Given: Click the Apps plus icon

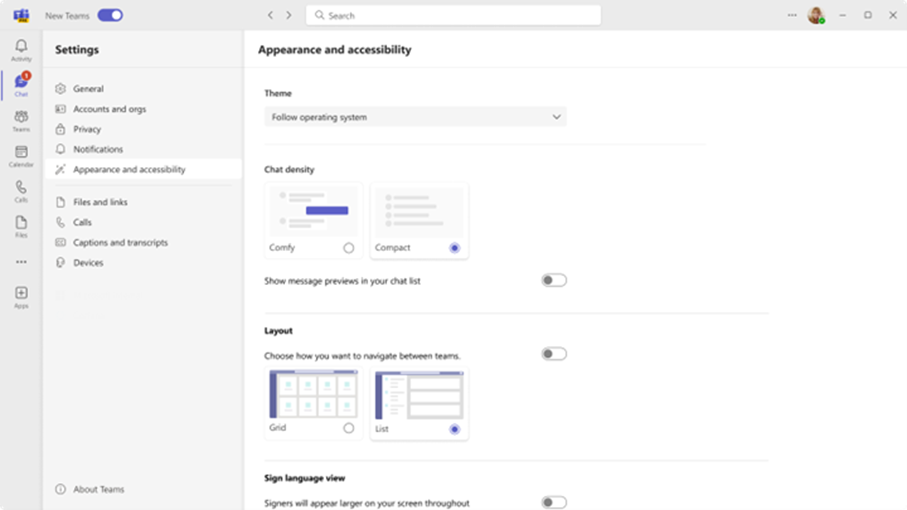Looking at the screenshot, I should (x=21, y=295).
